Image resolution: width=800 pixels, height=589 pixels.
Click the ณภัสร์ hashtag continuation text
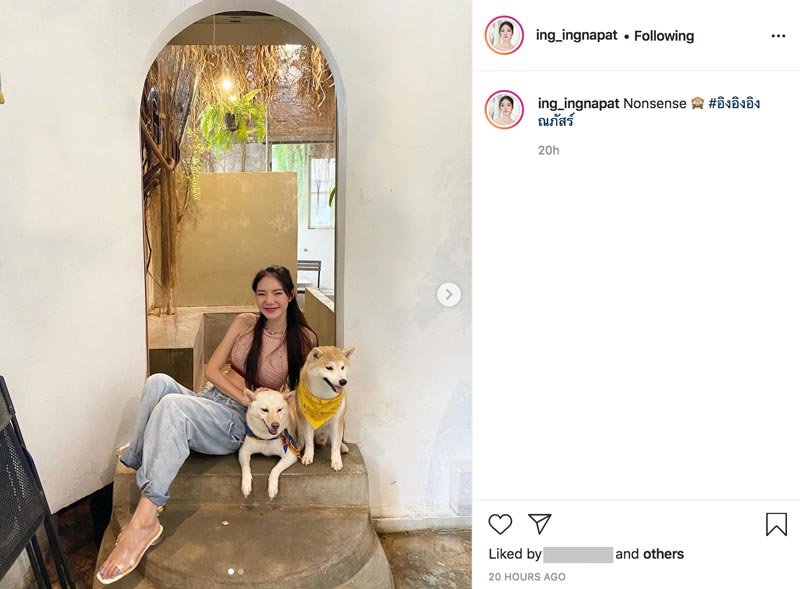tap(556, 121)
